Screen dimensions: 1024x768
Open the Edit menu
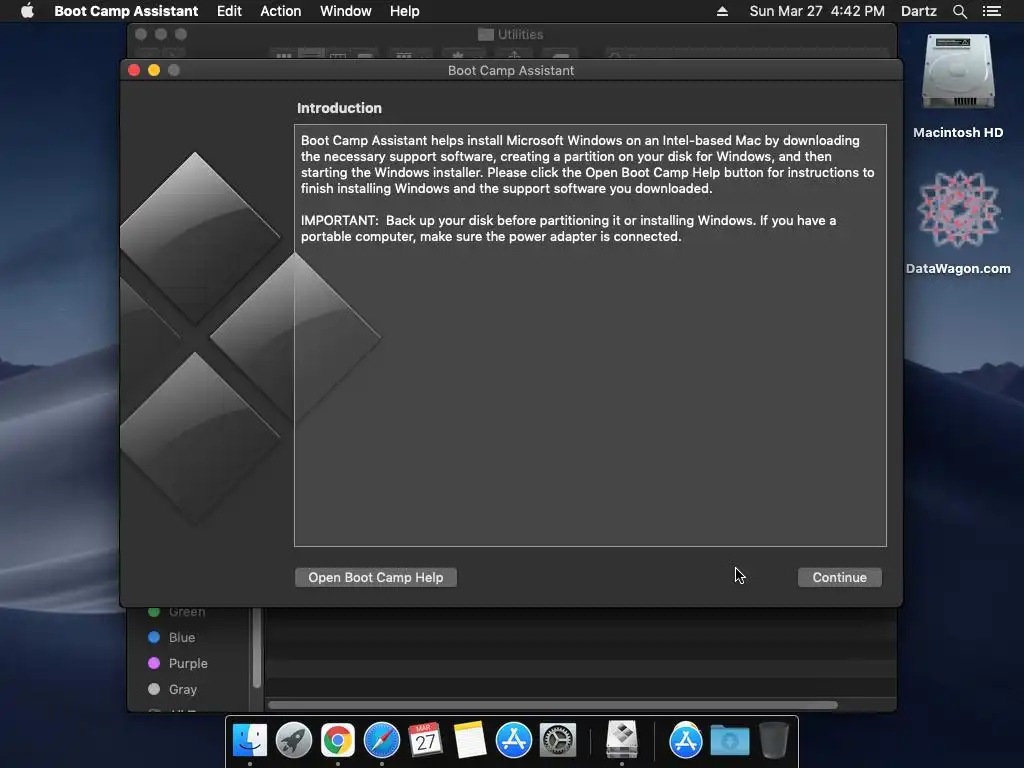pyautogui.click(x=229, y=11)
